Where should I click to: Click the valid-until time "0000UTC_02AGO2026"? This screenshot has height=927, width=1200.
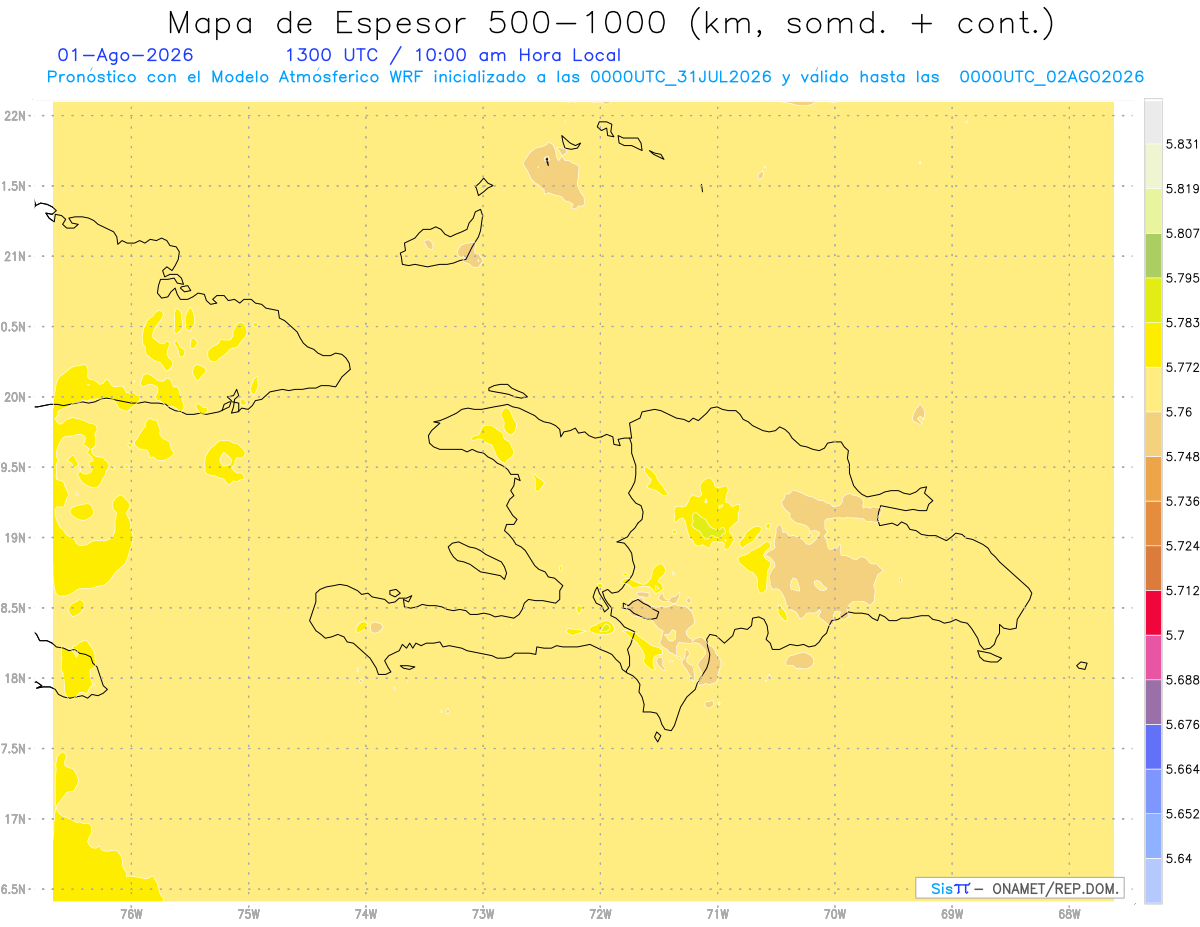1052,77
